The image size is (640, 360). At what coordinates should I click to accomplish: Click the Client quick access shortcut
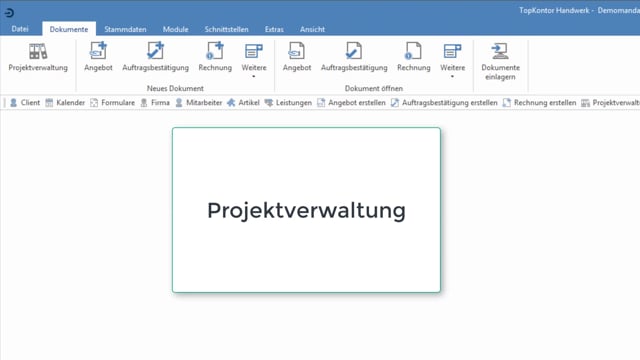click(25, 102)
